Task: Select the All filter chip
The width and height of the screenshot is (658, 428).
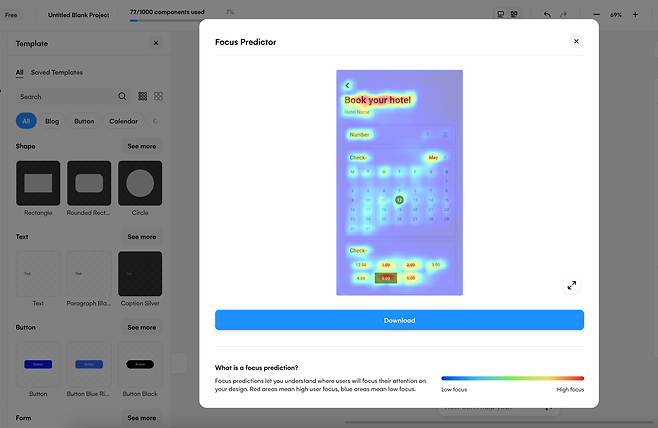Action: coord(26,121)
